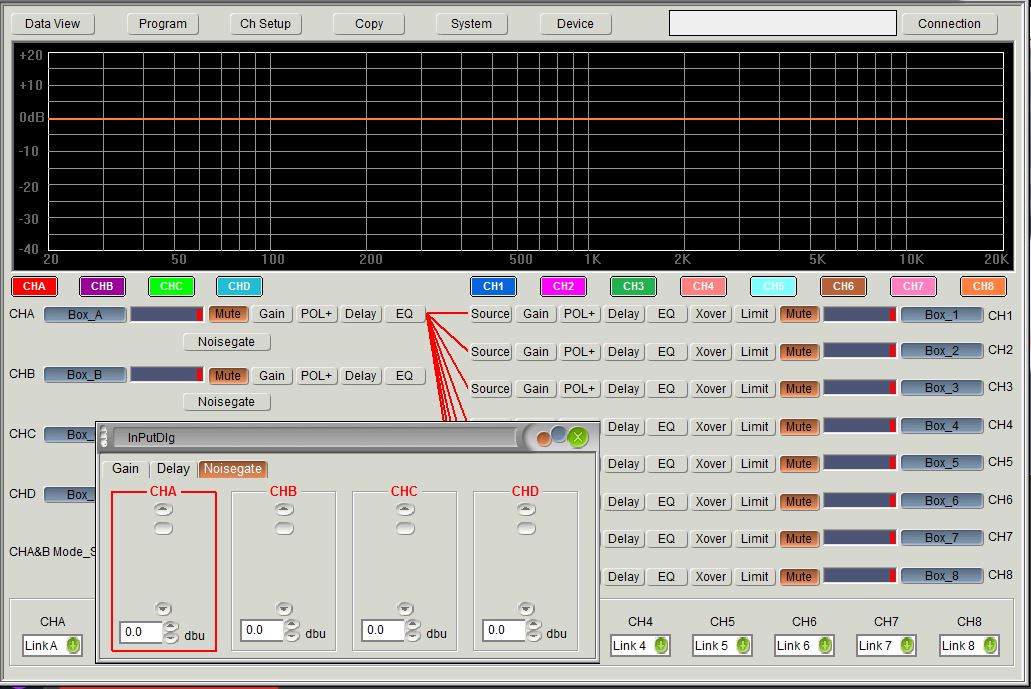
Task: Click the CHA dbu value field
Action: pyautogui.click(x=141, y=632)
